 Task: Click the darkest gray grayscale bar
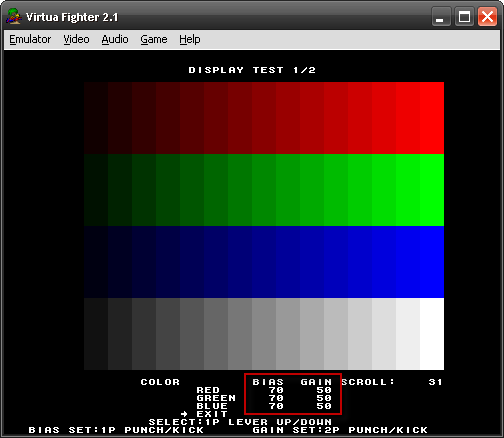[x=96, y=334]
